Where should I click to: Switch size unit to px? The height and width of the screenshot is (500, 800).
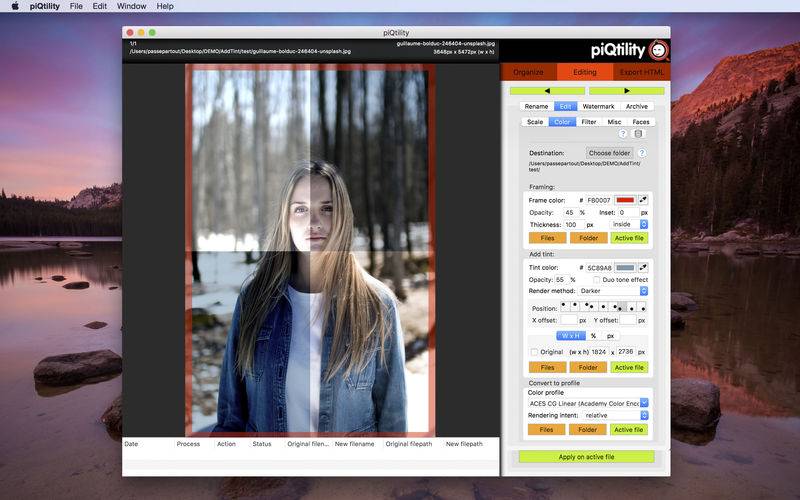pyautogui.click(x=610, y=336)
